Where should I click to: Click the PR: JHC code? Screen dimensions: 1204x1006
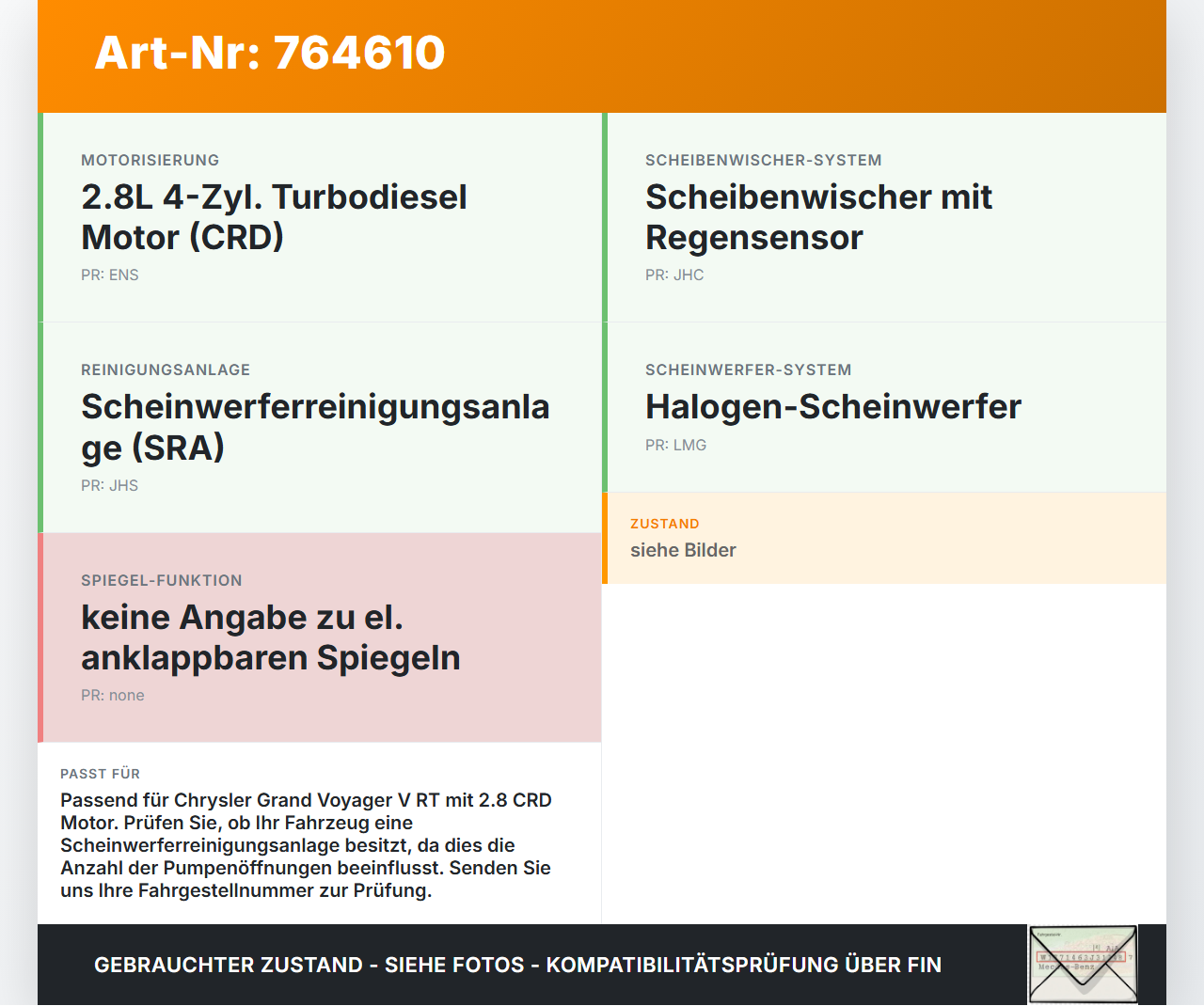674,275
